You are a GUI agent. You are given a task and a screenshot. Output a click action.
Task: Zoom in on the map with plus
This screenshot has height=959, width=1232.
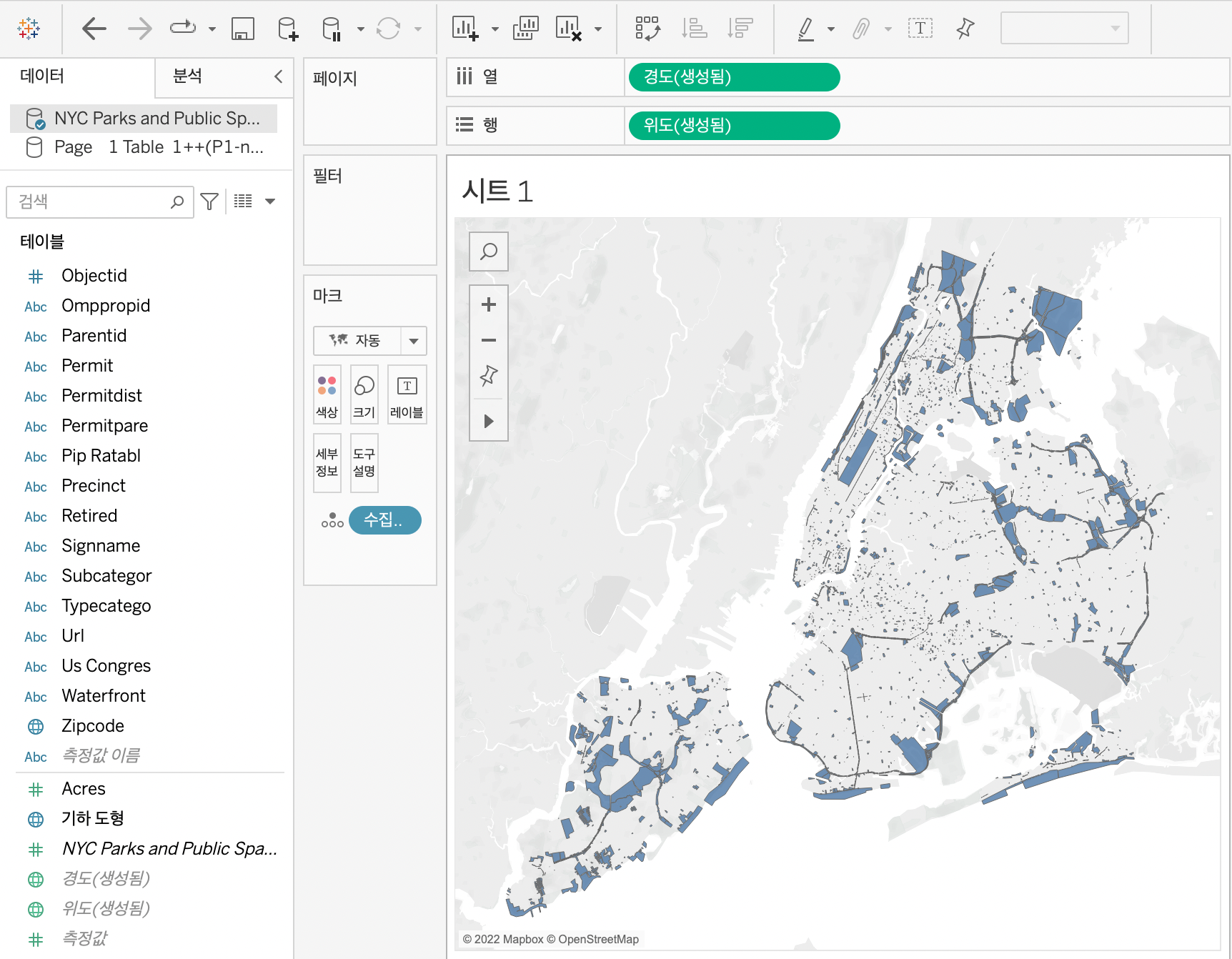point(489,304)
